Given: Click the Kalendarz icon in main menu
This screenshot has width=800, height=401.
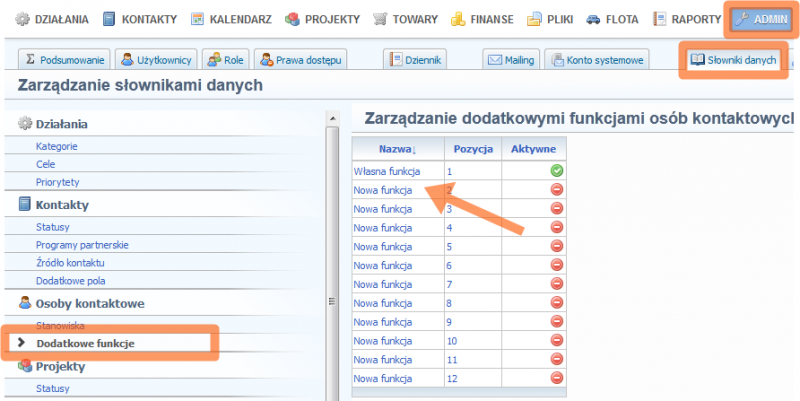Looking at the screenshot, I should [x=198, y=19].
